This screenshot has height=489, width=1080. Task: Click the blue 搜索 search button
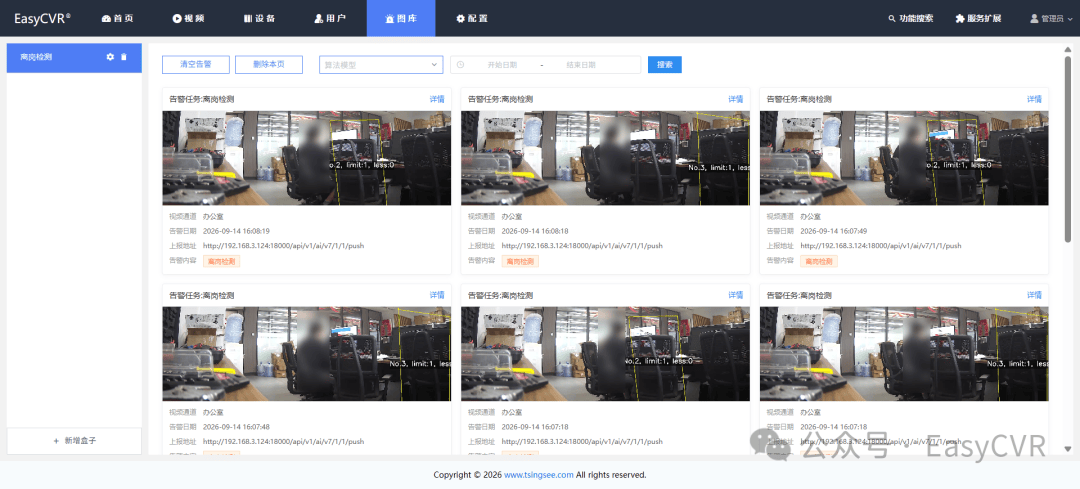point(665,65)
